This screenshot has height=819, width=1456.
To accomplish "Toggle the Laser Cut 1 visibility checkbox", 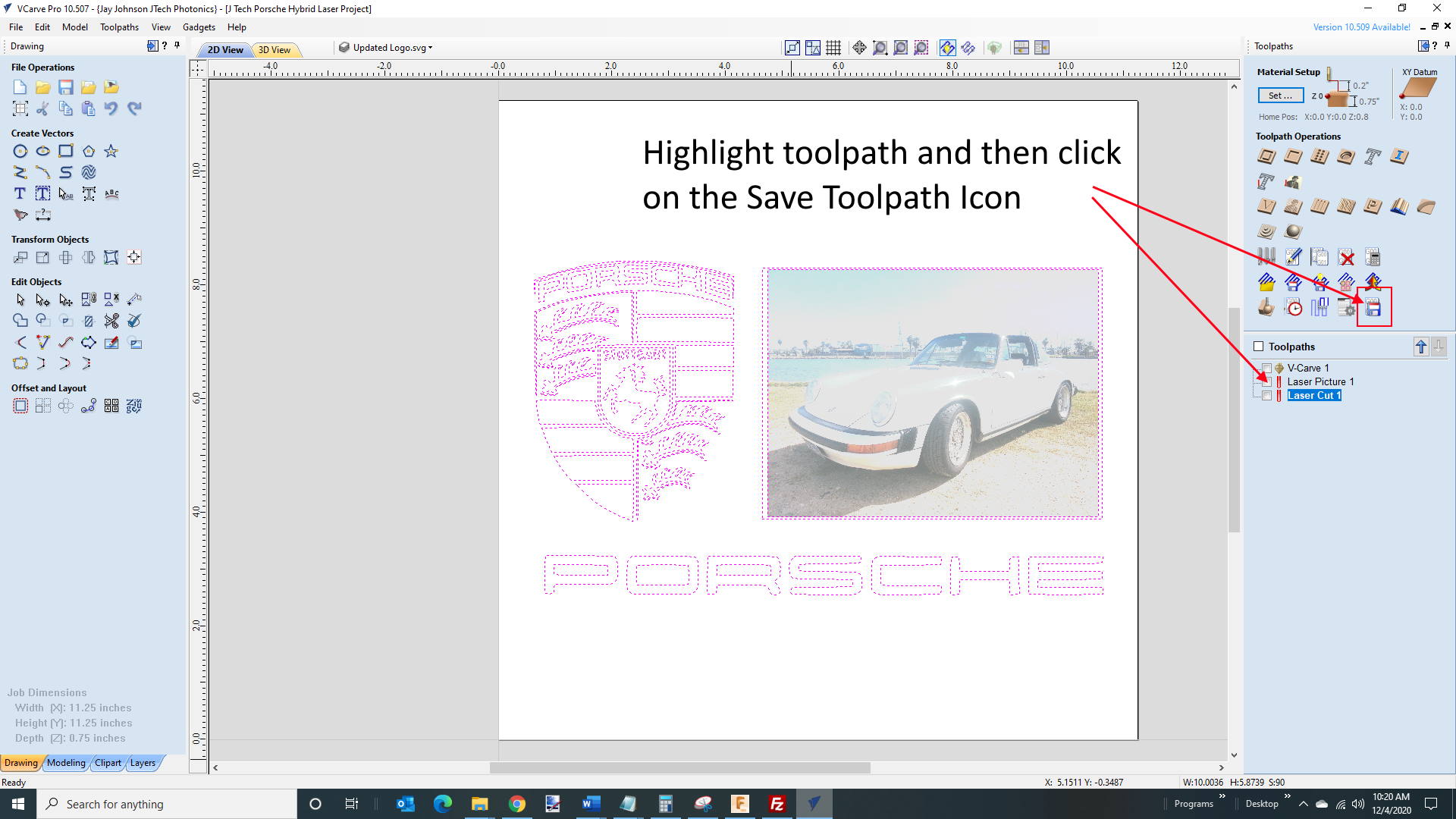I will (1266, 396).
